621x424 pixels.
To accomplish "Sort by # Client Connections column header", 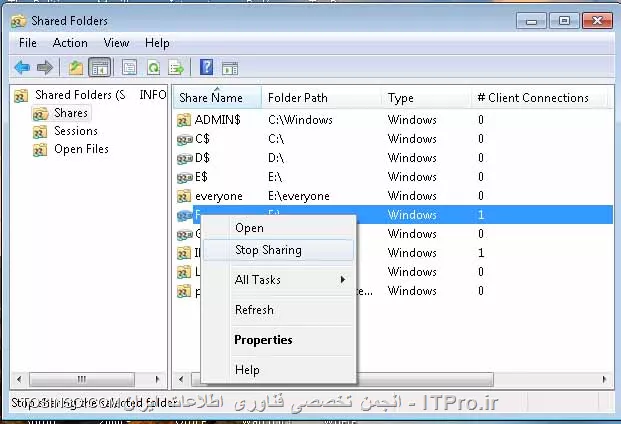I will click(x=539, y=97).
